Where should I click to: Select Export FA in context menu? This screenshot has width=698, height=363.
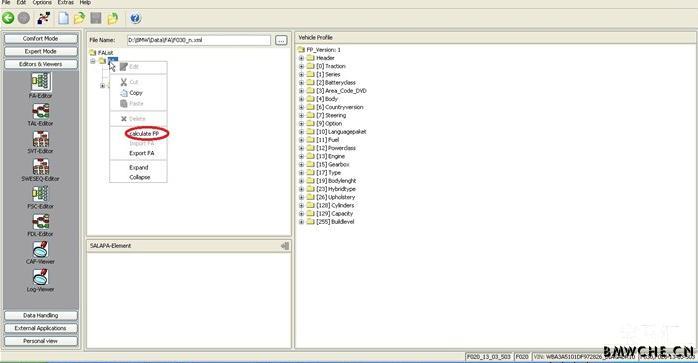click(142, 153)
